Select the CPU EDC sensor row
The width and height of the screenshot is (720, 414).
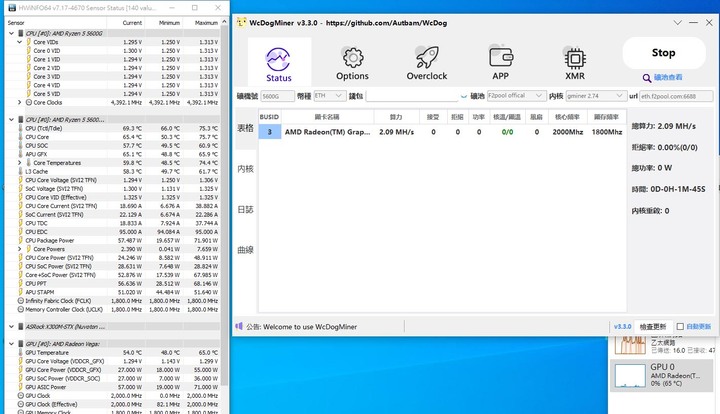(112, 232)
